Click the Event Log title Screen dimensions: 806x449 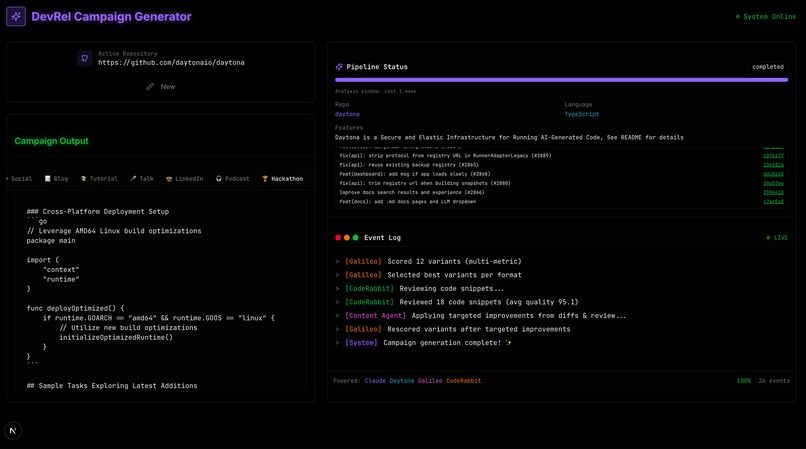pos(382,238)
